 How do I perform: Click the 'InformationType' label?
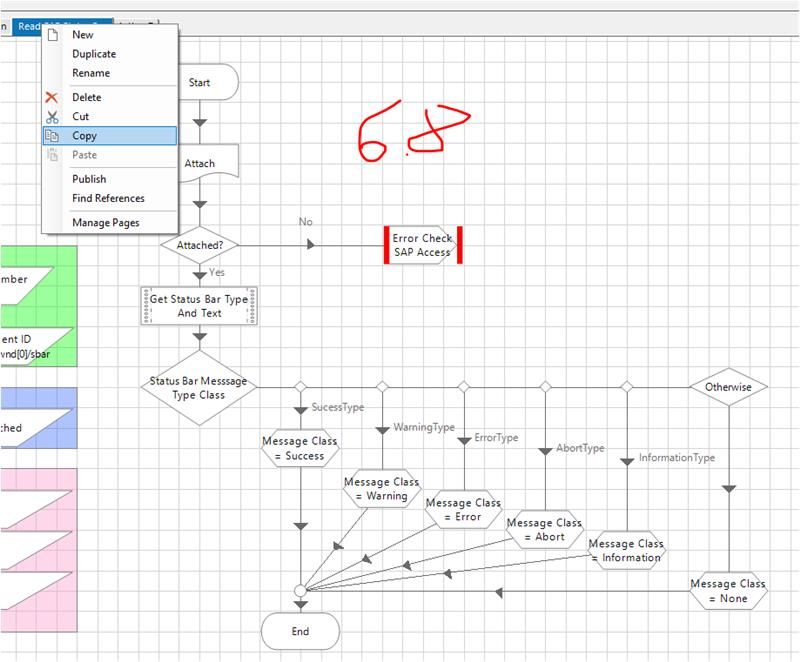[x=677, y=457]
